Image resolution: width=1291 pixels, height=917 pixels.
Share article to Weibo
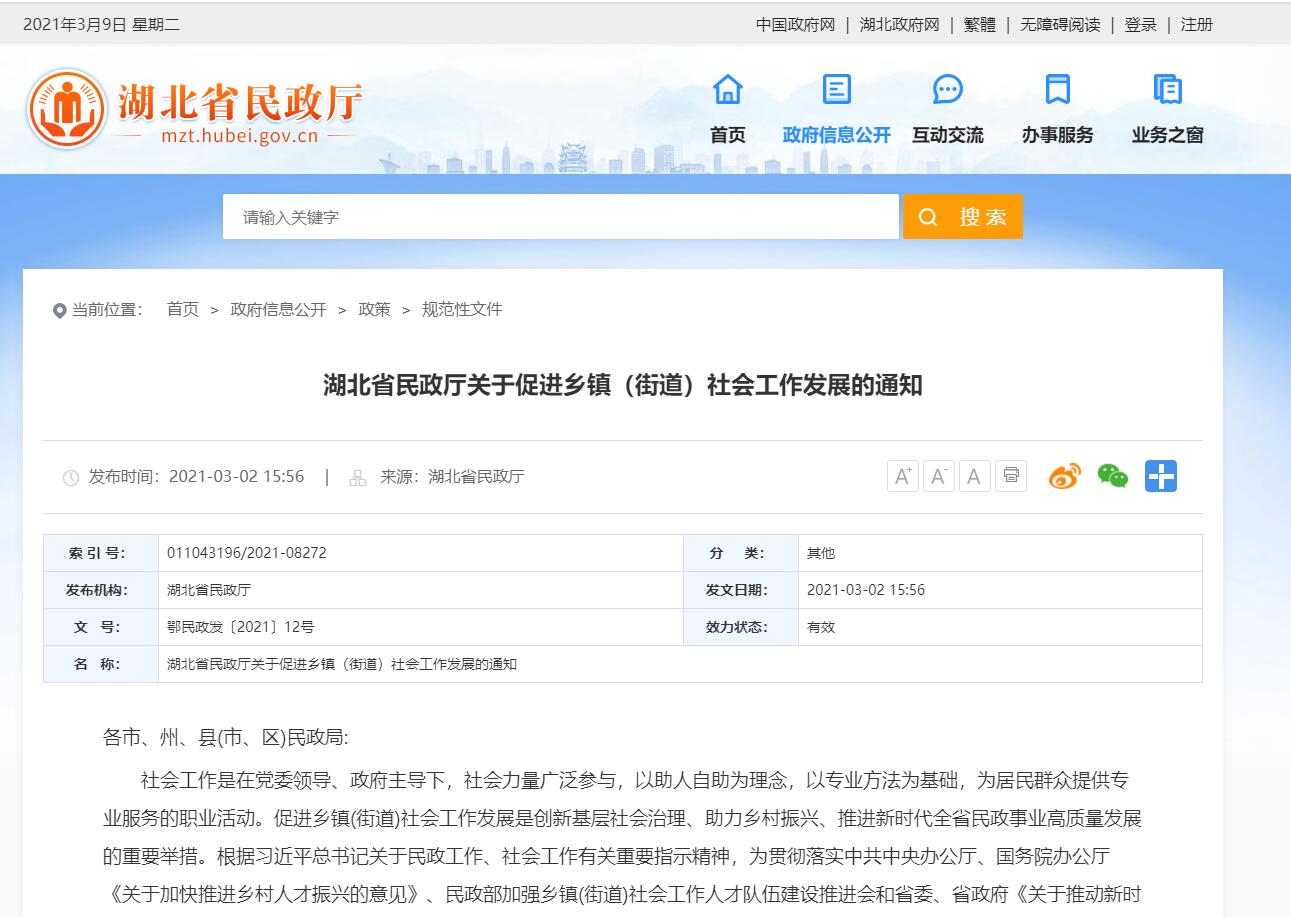[1065, 476]
